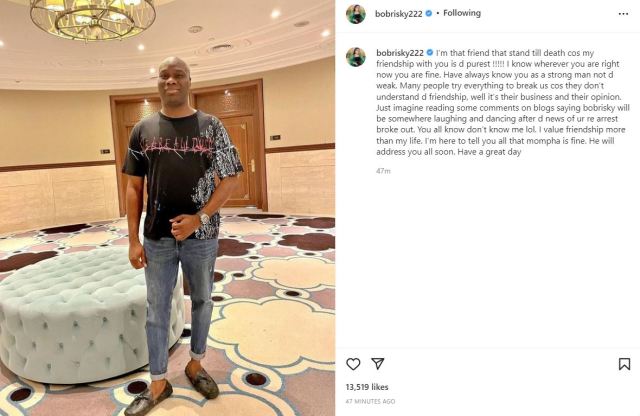Open bobrisky222 username in the post header
The image size is (640, 416).
398,14
